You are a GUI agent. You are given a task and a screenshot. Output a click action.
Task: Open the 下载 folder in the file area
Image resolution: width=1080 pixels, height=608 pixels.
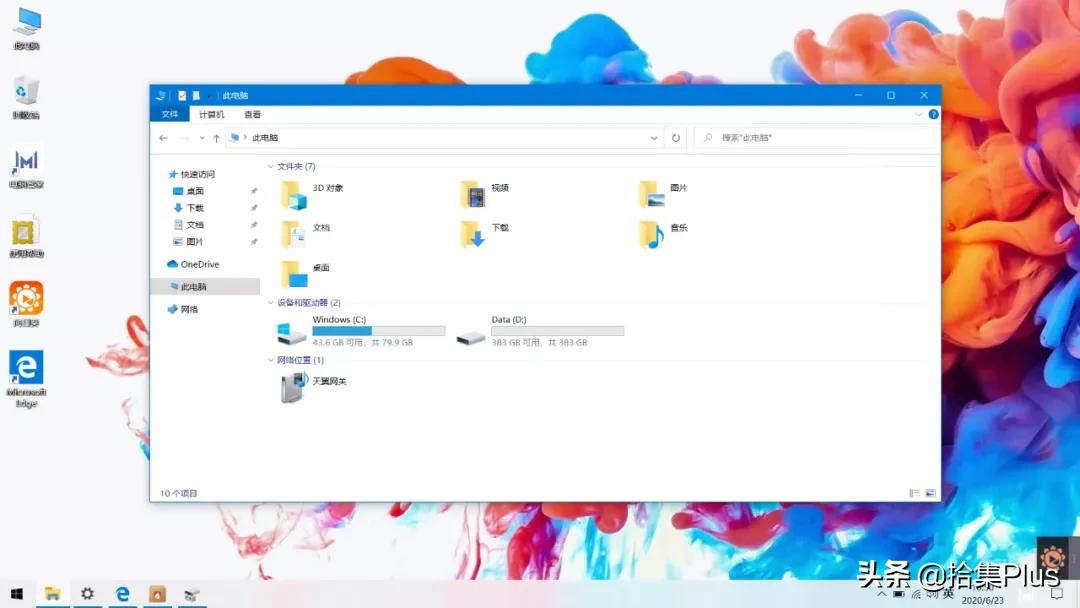(500, 228)
